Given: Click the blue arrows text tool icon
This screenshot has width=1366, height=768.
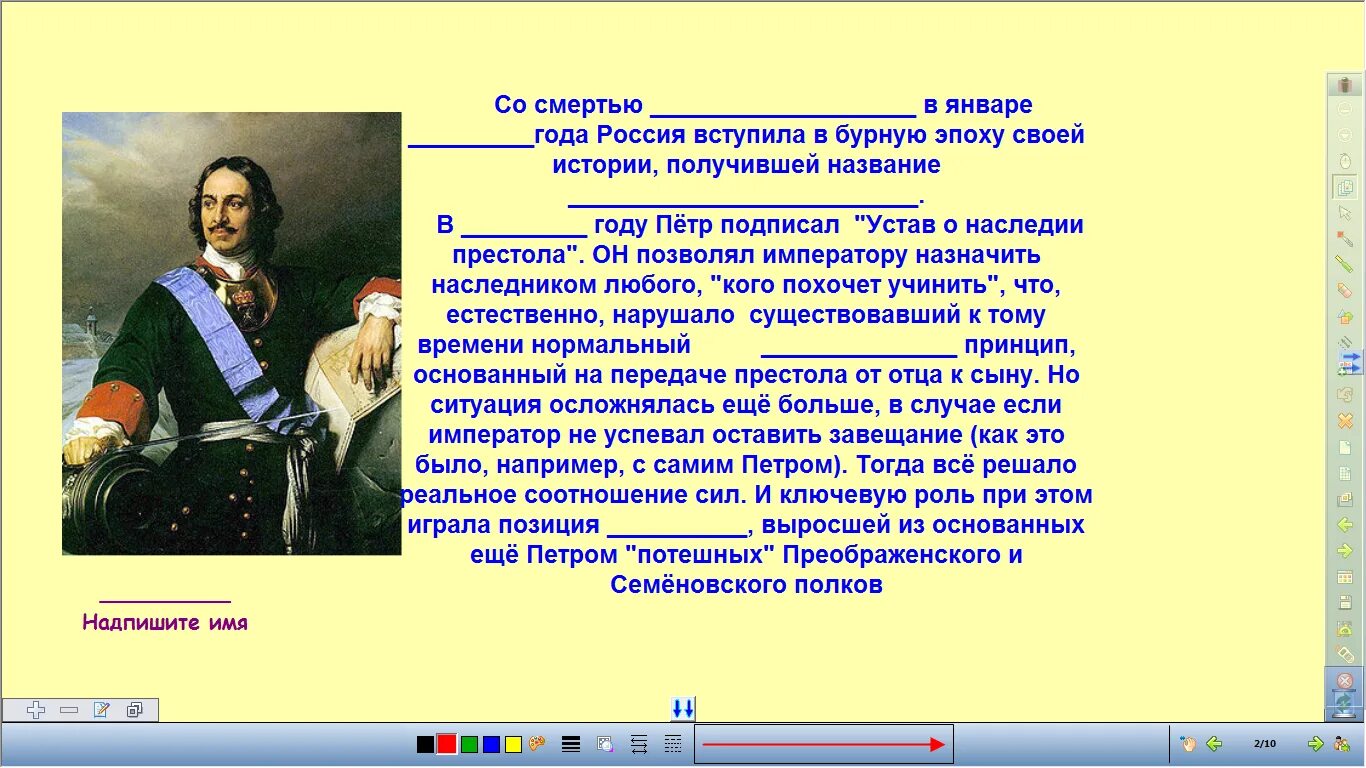Looking at the screenshot, I should pos(1349,362).
